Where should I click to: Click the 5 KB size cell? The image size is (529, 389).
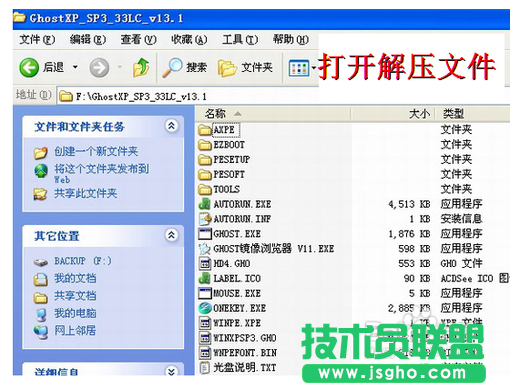click(x=420, y=293)
